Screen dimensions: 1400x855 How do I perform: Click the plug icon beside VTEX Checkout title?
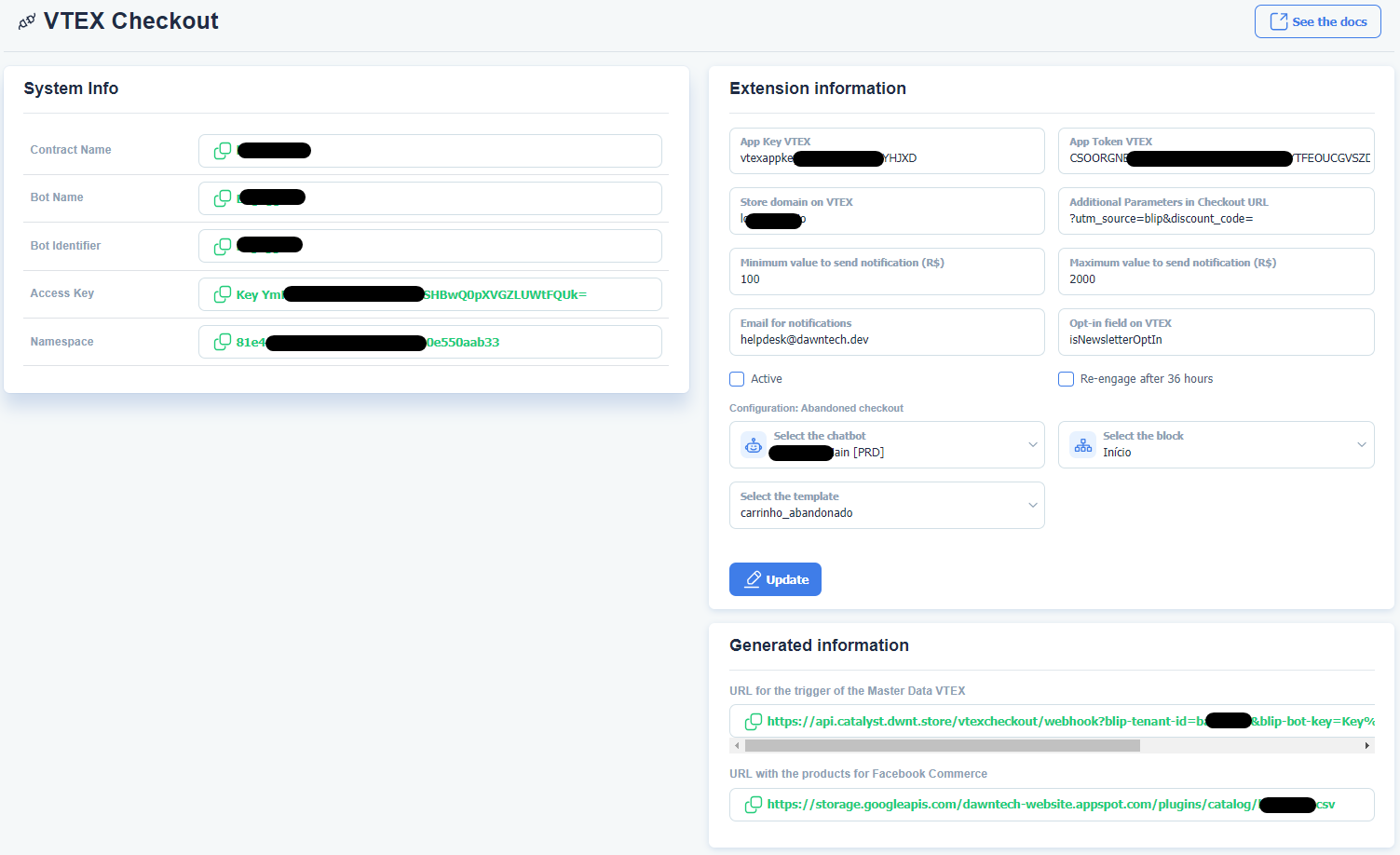point(27,21)
